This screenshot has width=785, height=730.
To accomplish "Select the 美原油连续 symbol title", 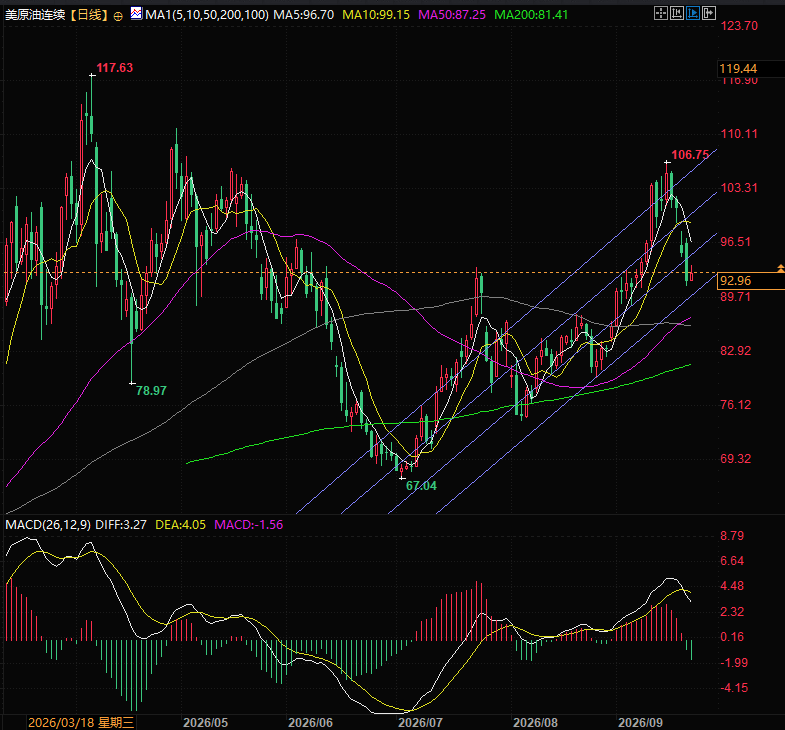I will [35, 15].
